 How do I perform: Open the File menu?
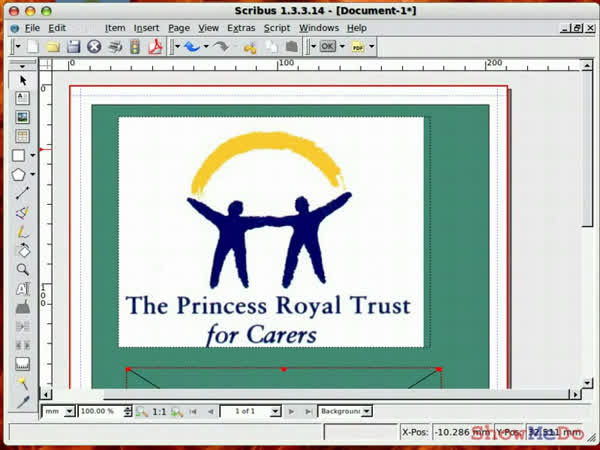[x=32, y=28]
